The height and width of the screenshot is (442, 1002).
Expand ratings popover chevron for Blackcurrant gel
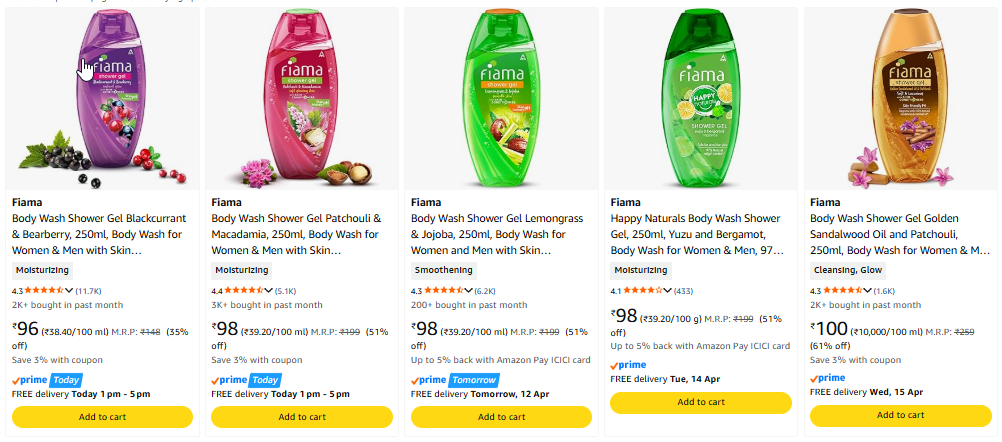point(71,290)
